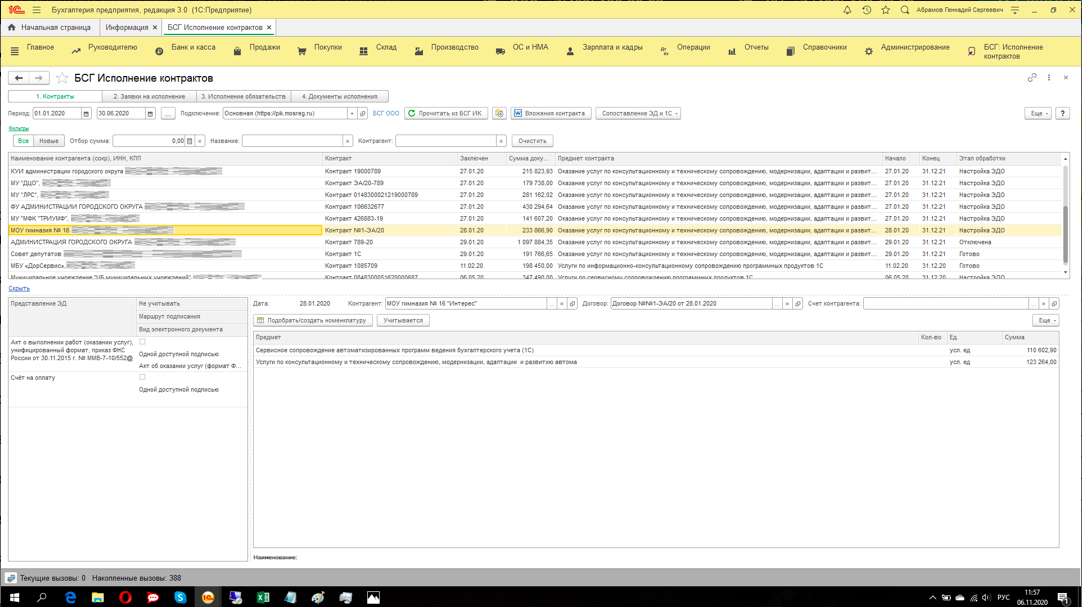This screenshot has height=607, width=1082.
Task: Switch to the 2. Заявки на исполнение tab
Action: click(149, 97)
